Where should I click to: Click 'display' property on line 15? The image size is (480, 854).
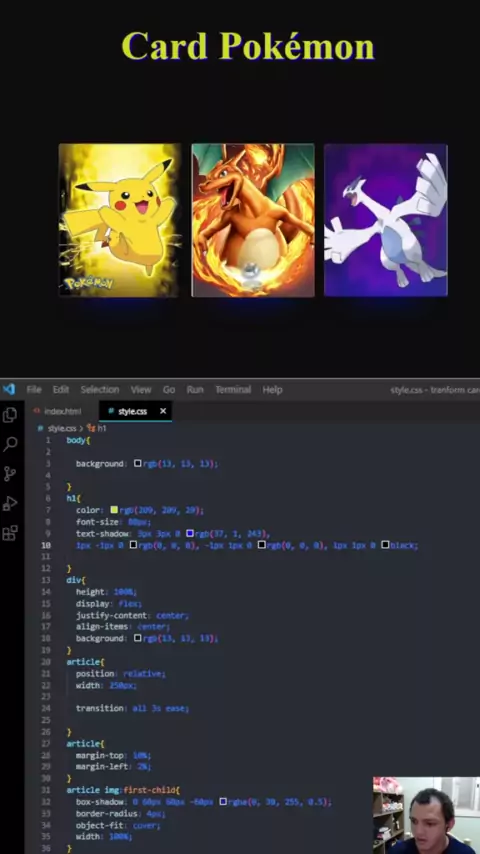92,603
